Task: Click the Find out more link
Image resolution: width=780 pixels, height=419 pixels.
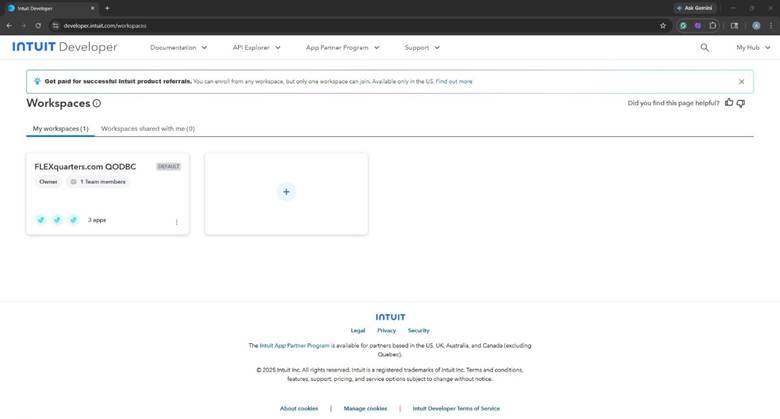Action: 454,81
